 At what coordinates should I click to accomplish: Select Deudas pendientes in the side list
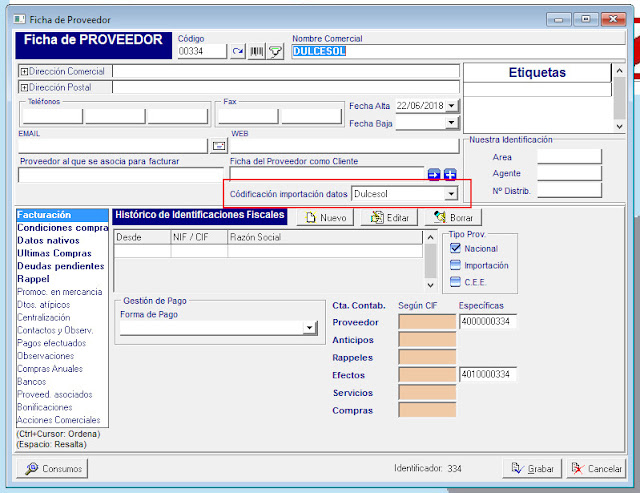[62, 267]
